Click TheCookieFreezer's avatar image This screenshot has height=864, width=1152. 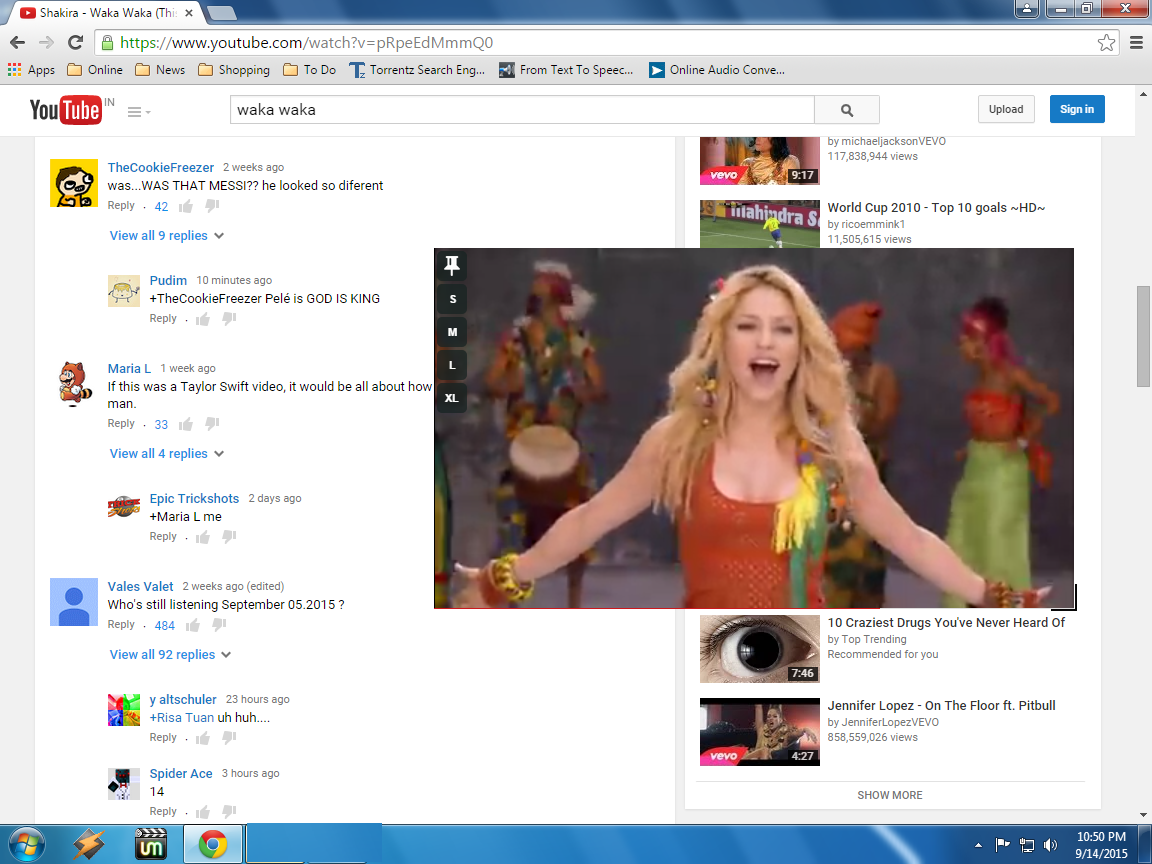click(73, 183)
